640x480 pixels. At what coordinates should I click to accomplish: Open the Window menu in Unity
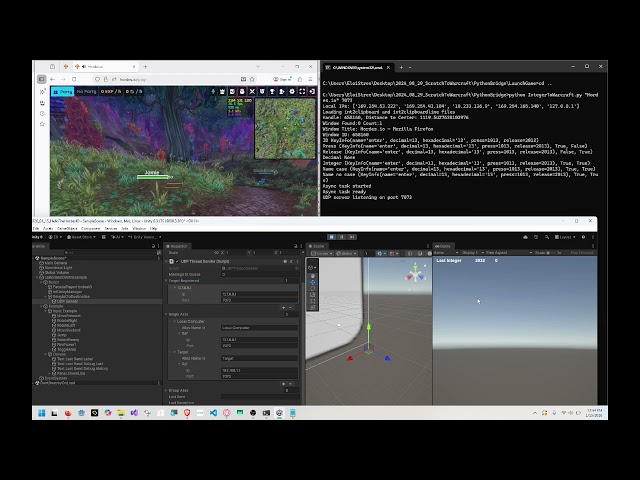tap(139, 229)
